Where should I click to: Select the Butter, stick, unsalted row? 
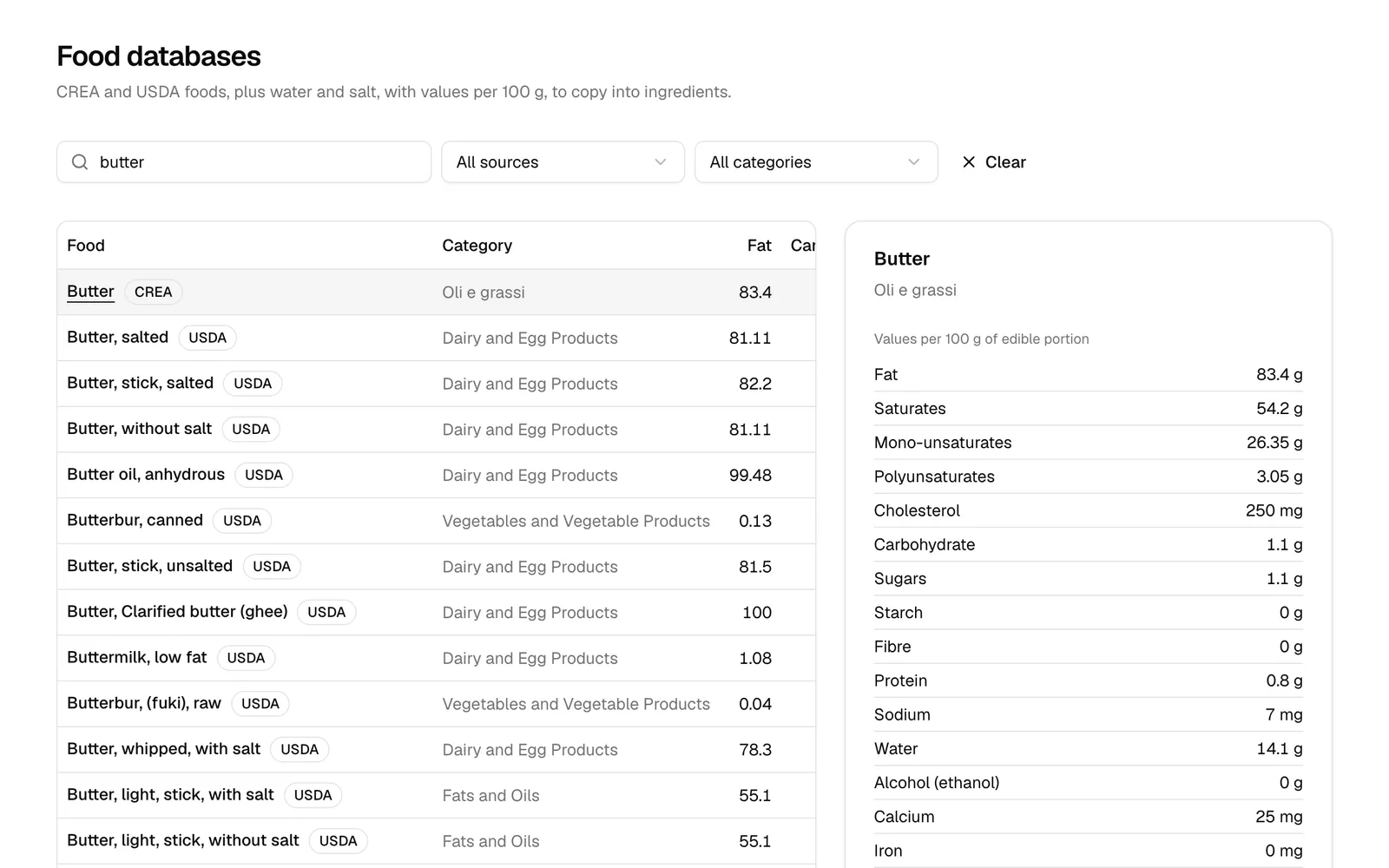(436, 567)
